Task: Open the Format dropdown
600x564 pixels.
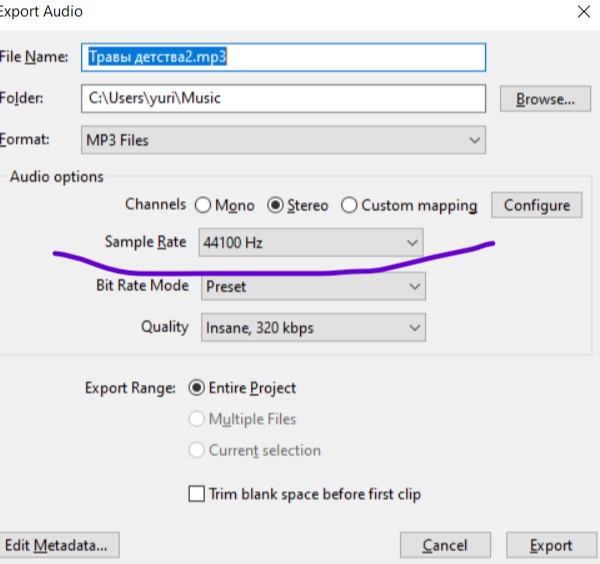Action: (x=283, y=140)
